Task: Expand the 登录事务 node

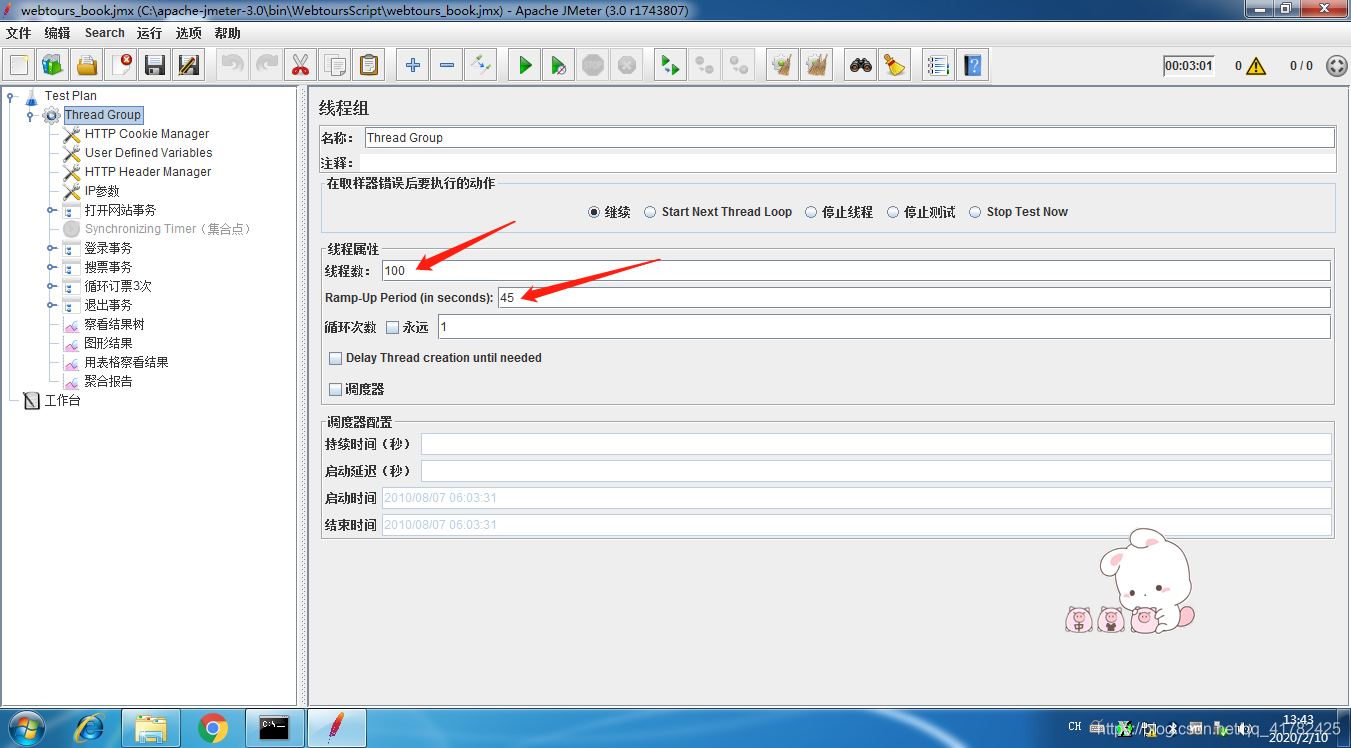Action: point(51,248)
